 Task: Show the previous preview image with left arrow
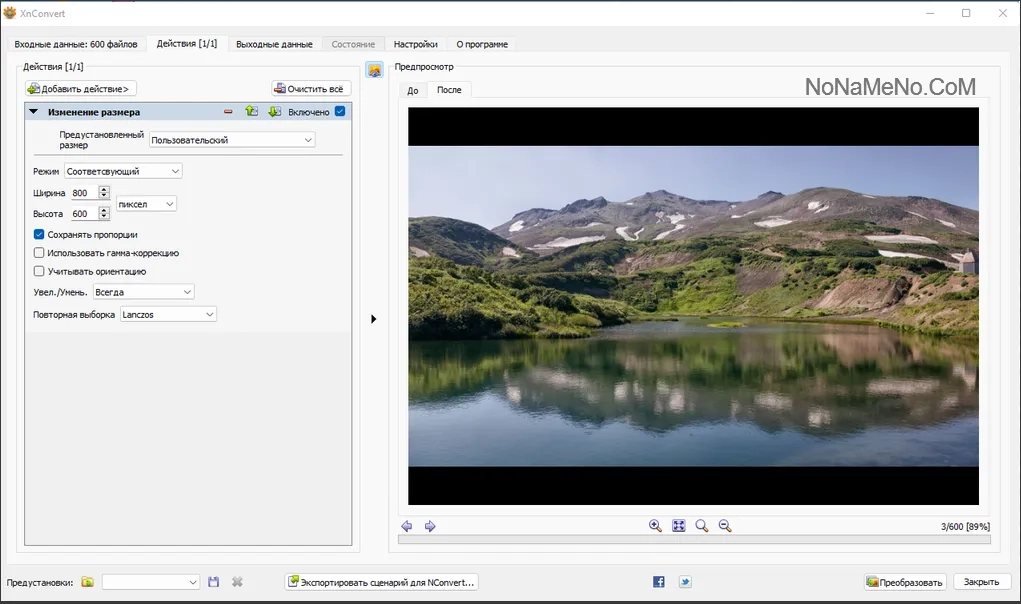click(407, 526)
